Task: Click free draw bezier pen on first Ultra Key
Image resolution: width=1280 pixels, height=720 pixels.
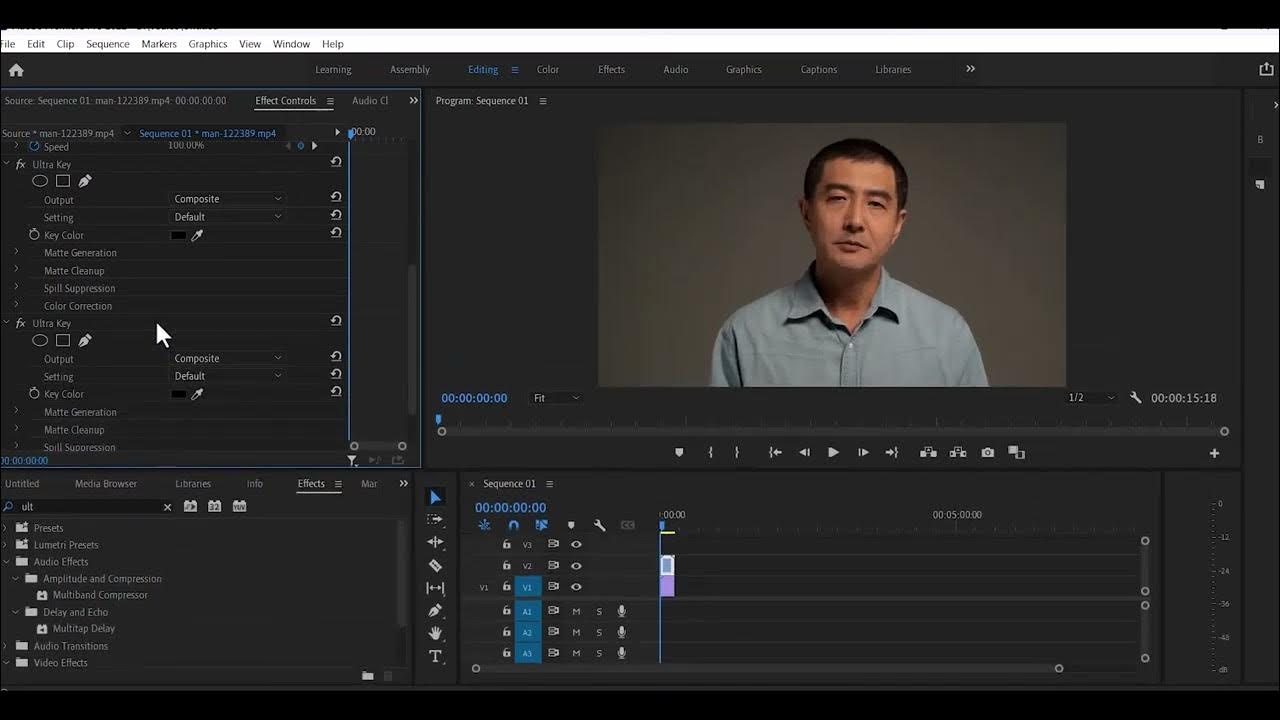Action: (85, 182)
